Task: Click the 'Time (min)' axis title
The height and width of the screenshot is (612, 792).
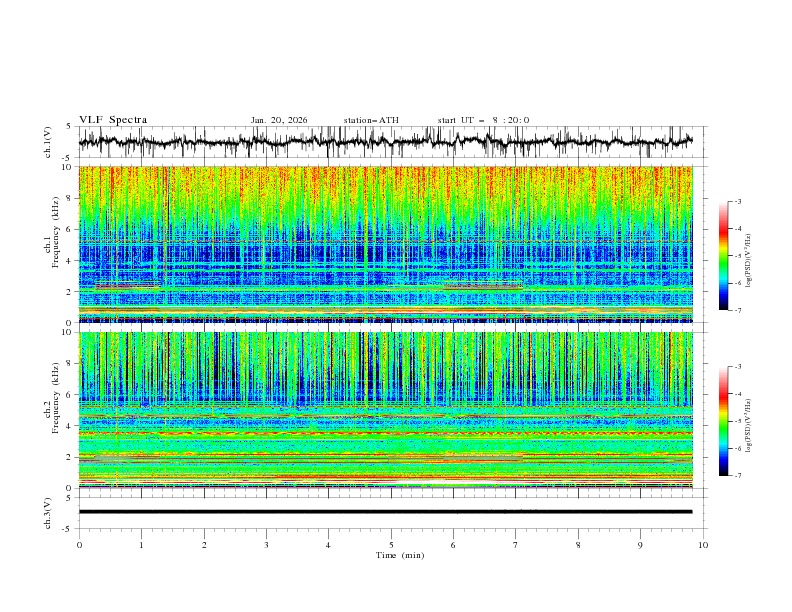Action: pyautogui.click(x=400, y=555)
